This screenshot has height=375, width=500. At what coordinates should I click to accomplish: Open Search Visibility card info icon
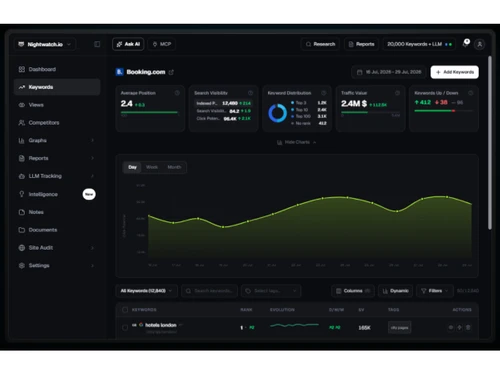(250, 93)
